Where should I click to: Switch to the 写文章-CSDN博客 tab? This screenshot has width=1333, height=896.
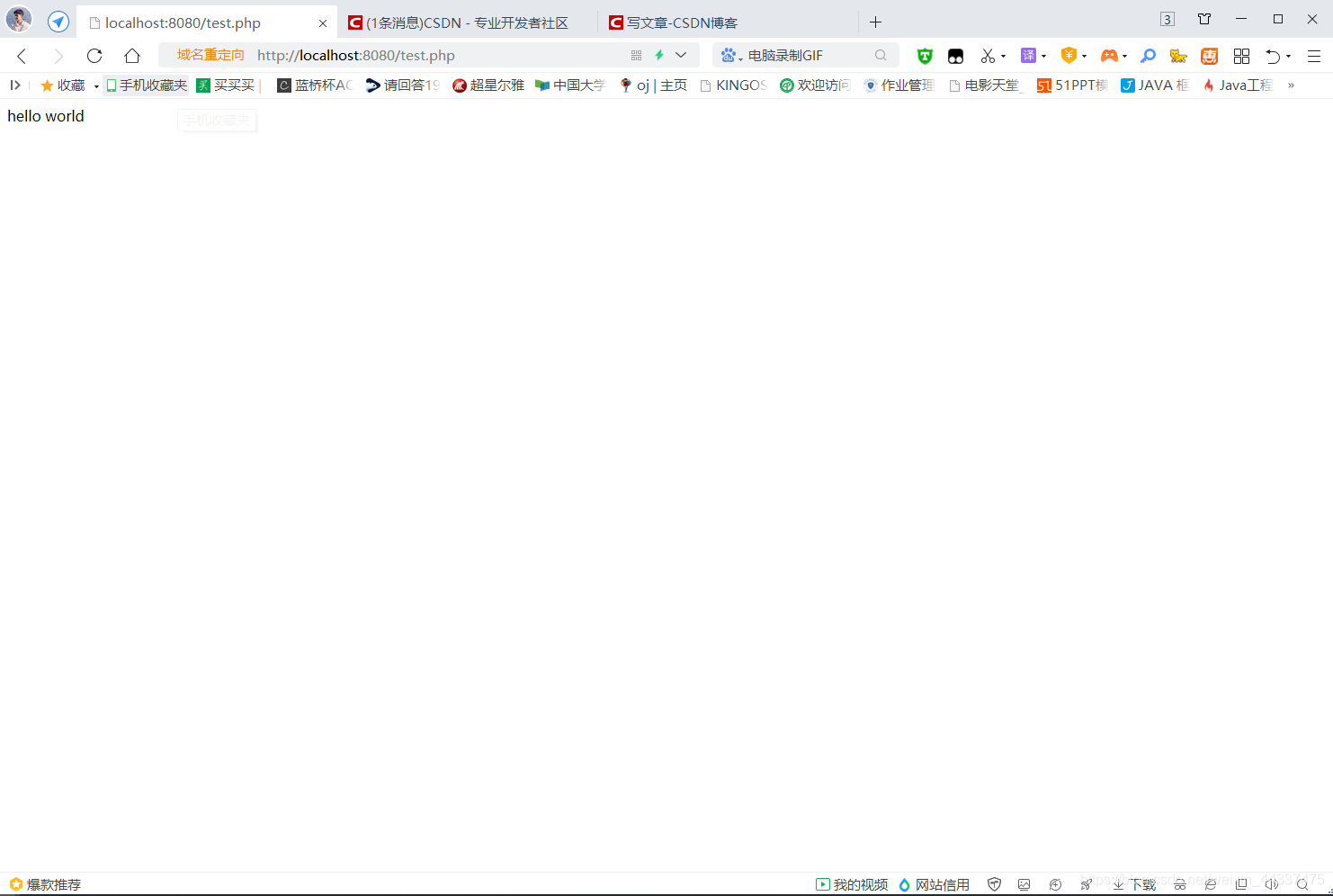coord(681,22)
